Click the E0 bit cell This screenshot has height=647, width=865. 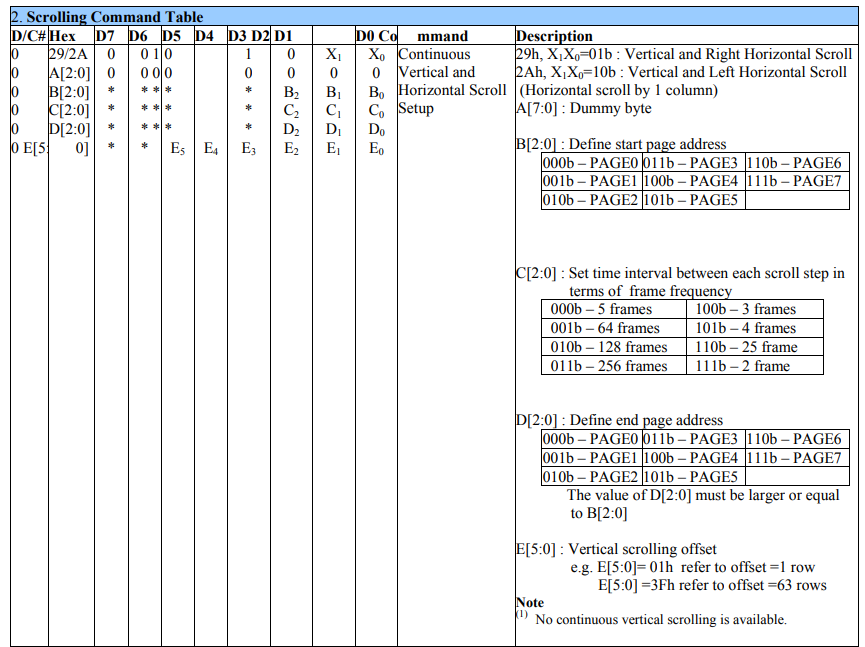(376, 148)
